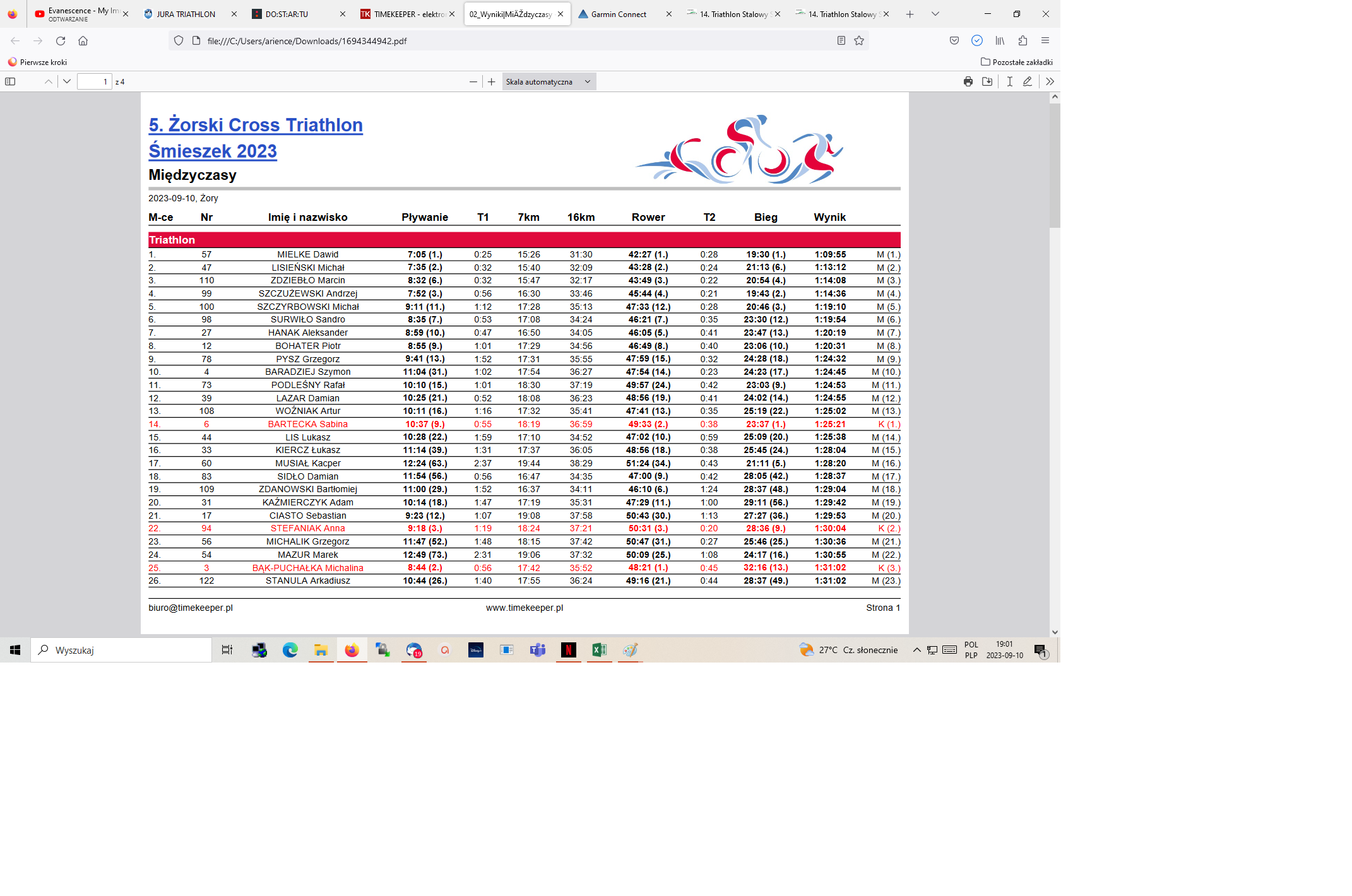1352x896 pixels.
Task: Open Pocket save icon
Action: pyautogui.click(x=954, y=41)
